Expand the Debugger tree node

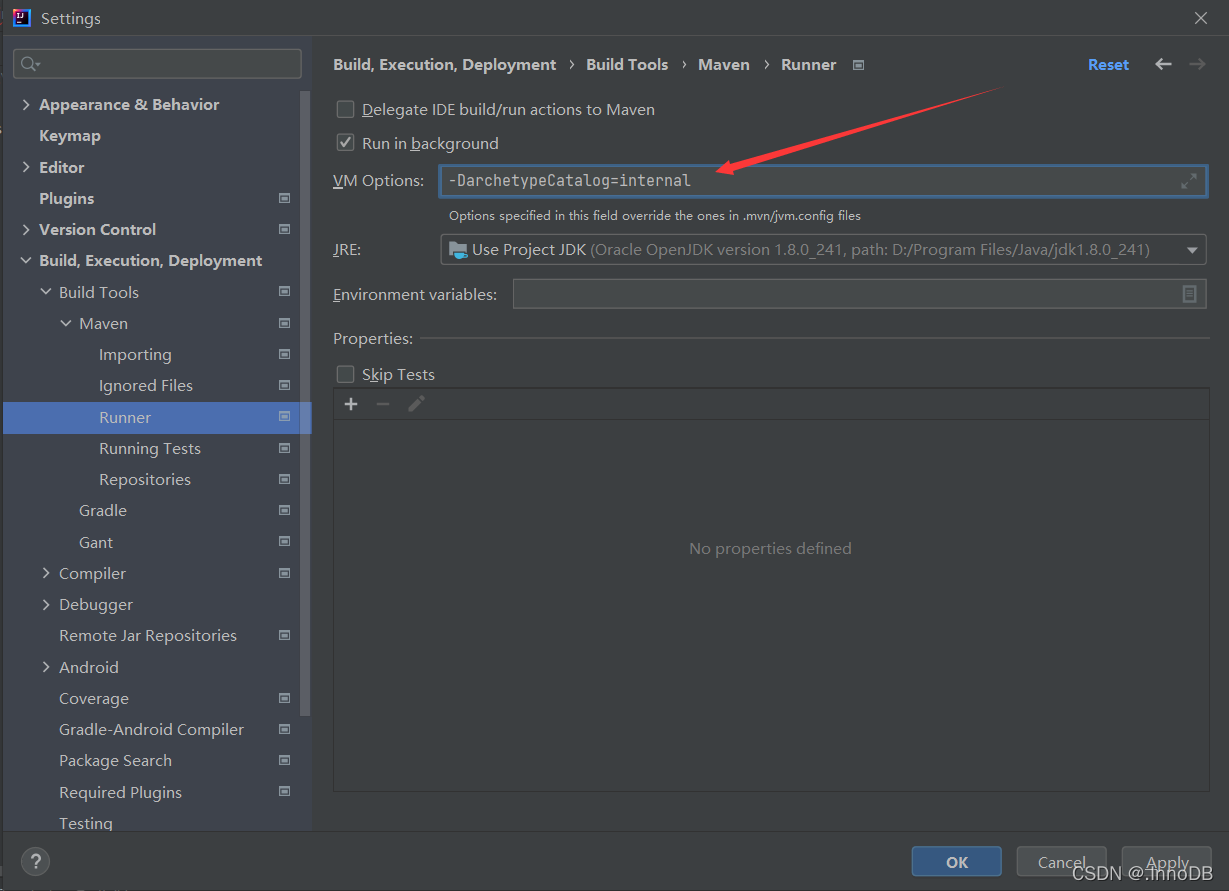click(46, 604)
